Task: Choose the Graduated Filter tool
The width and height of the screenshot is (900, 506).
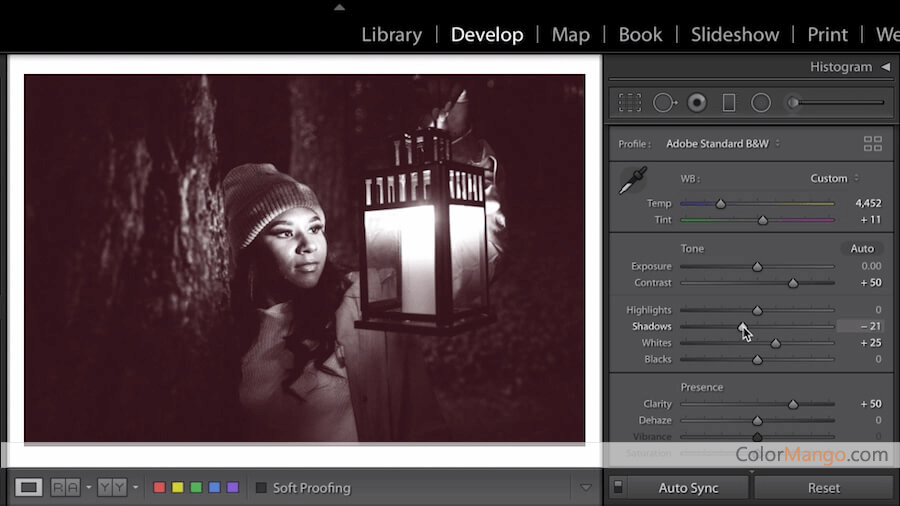Action: (729, 102)
